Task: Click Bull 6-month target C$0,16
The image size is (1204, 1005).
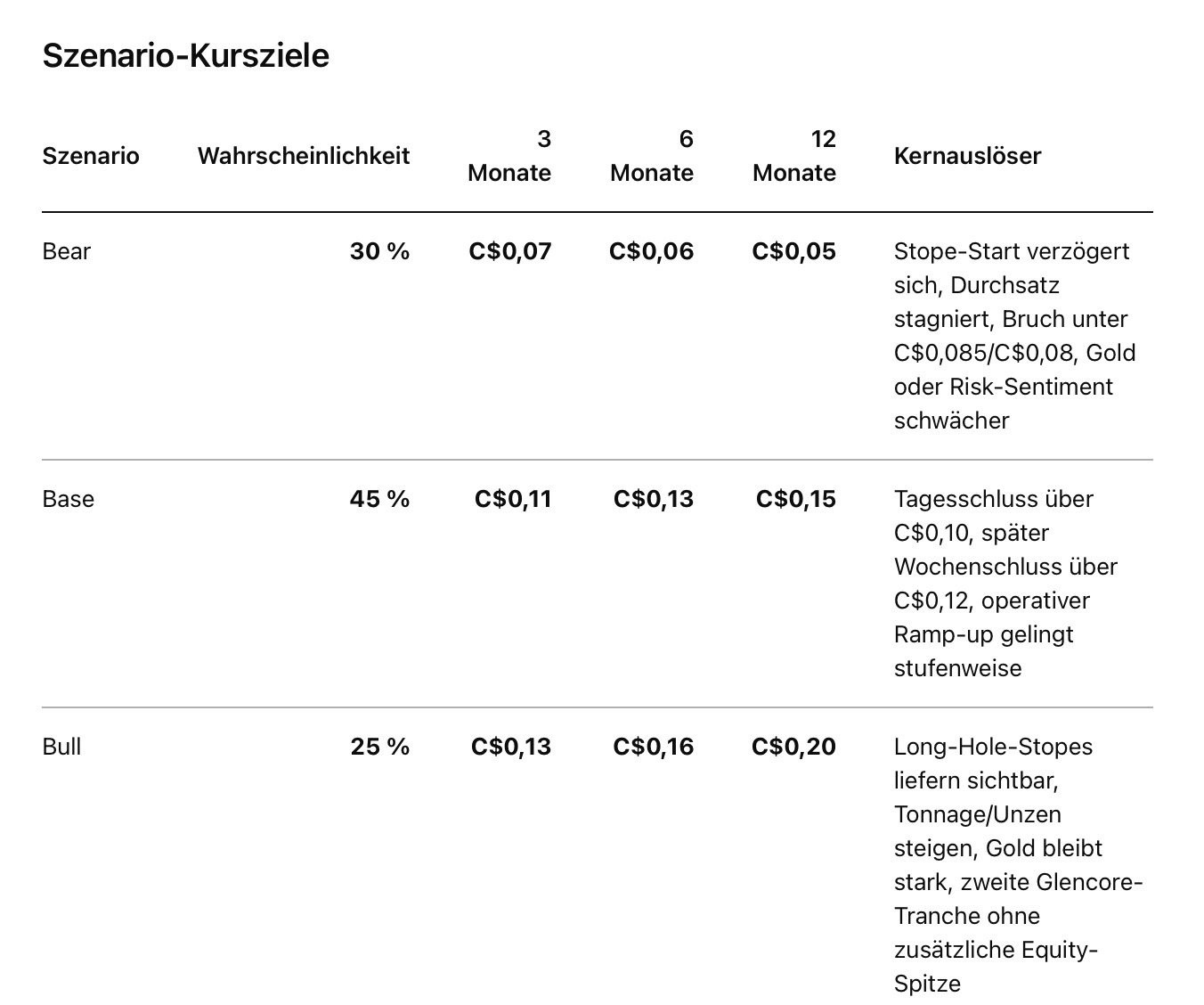Action: [x=654, y=747]
